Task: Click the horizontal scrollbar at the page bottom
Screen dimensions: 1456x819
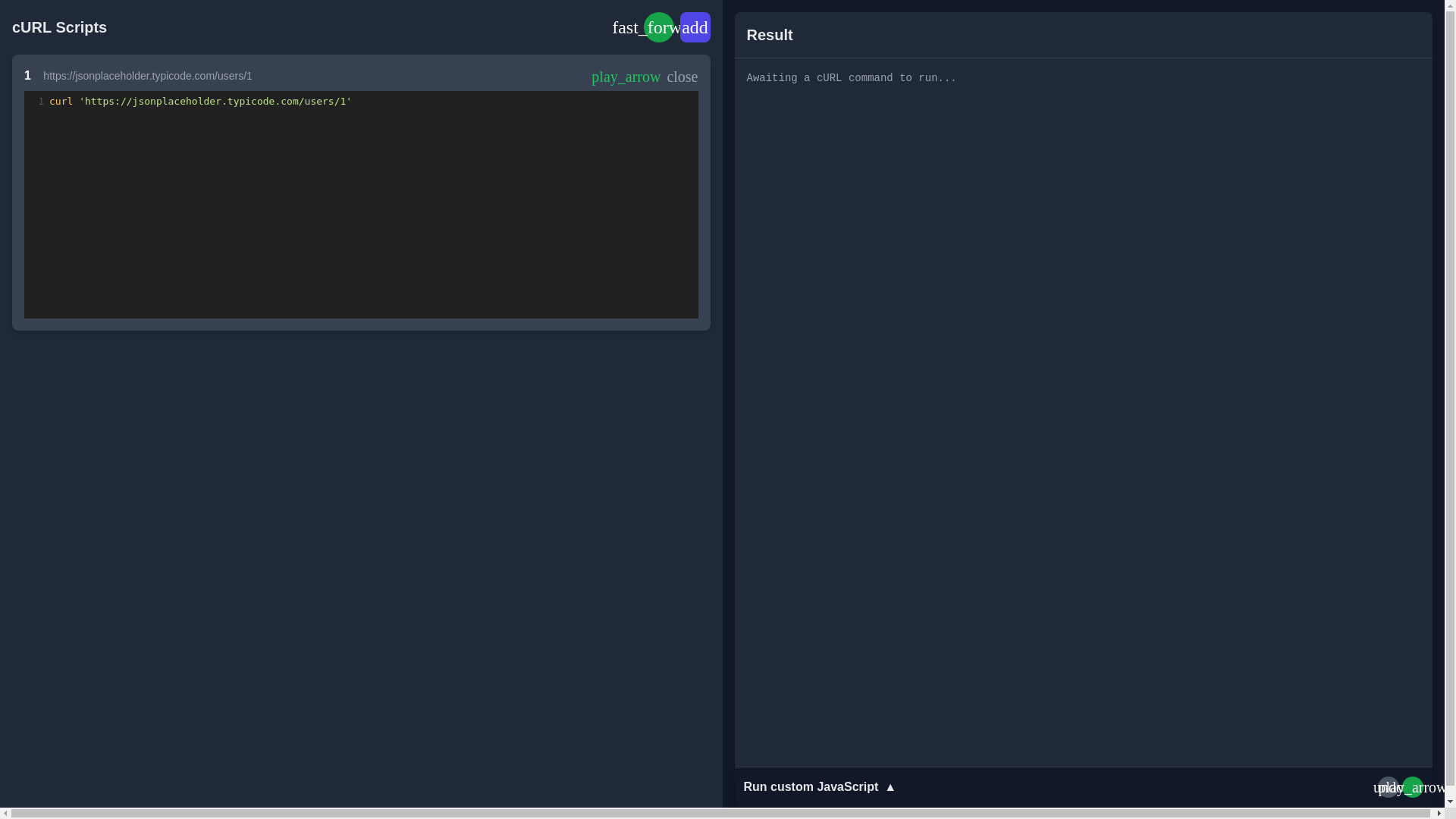Action: (x=720, y=813)
